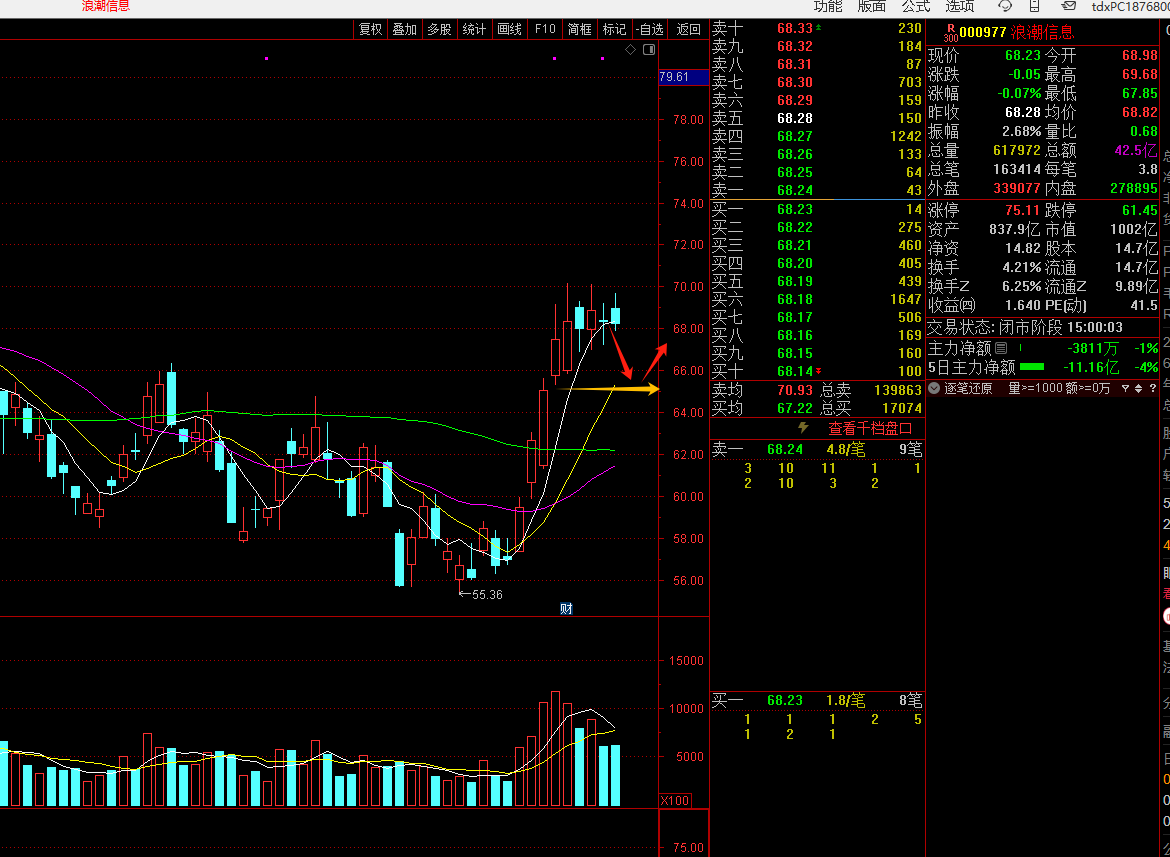This screenshot has width=1170, height=857.
Task: Click the up-down sort arrows in 逐笔还原 bar
Action: pyautogui.click(x=1139, y=388)
